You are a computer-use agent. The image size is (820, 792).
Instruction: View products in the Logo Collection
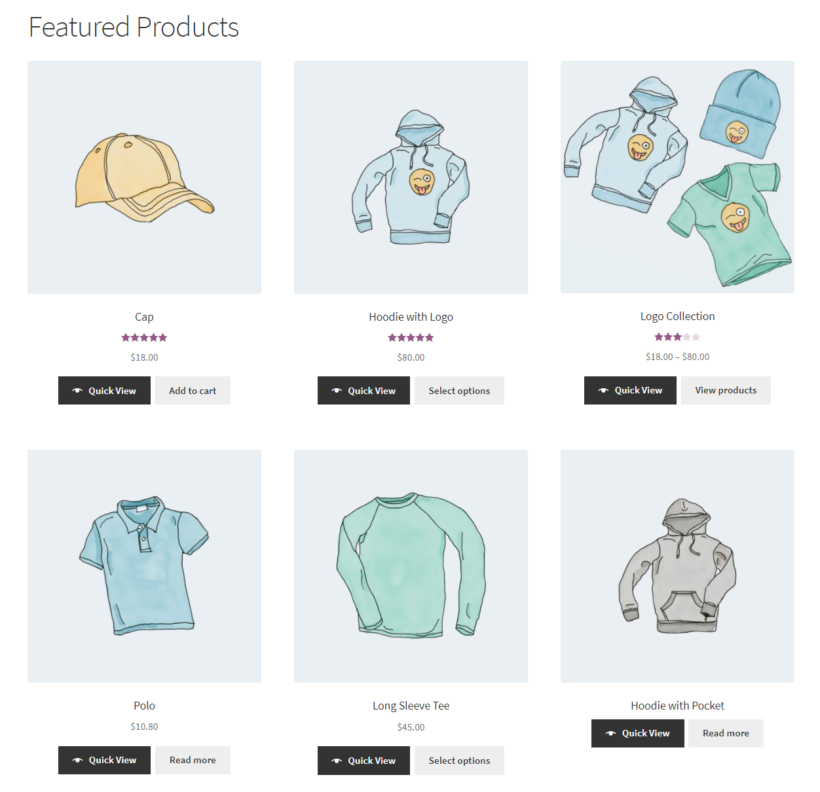(x=725, y=390)
